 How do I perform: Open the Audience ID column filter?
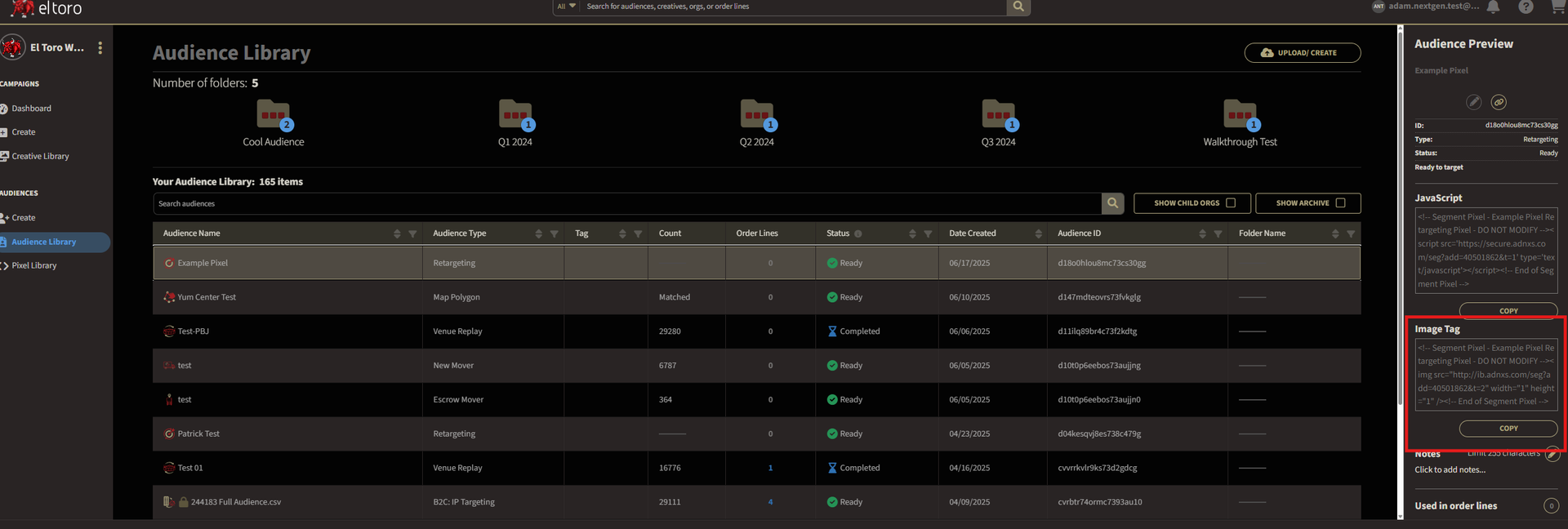pos(1218,233)
